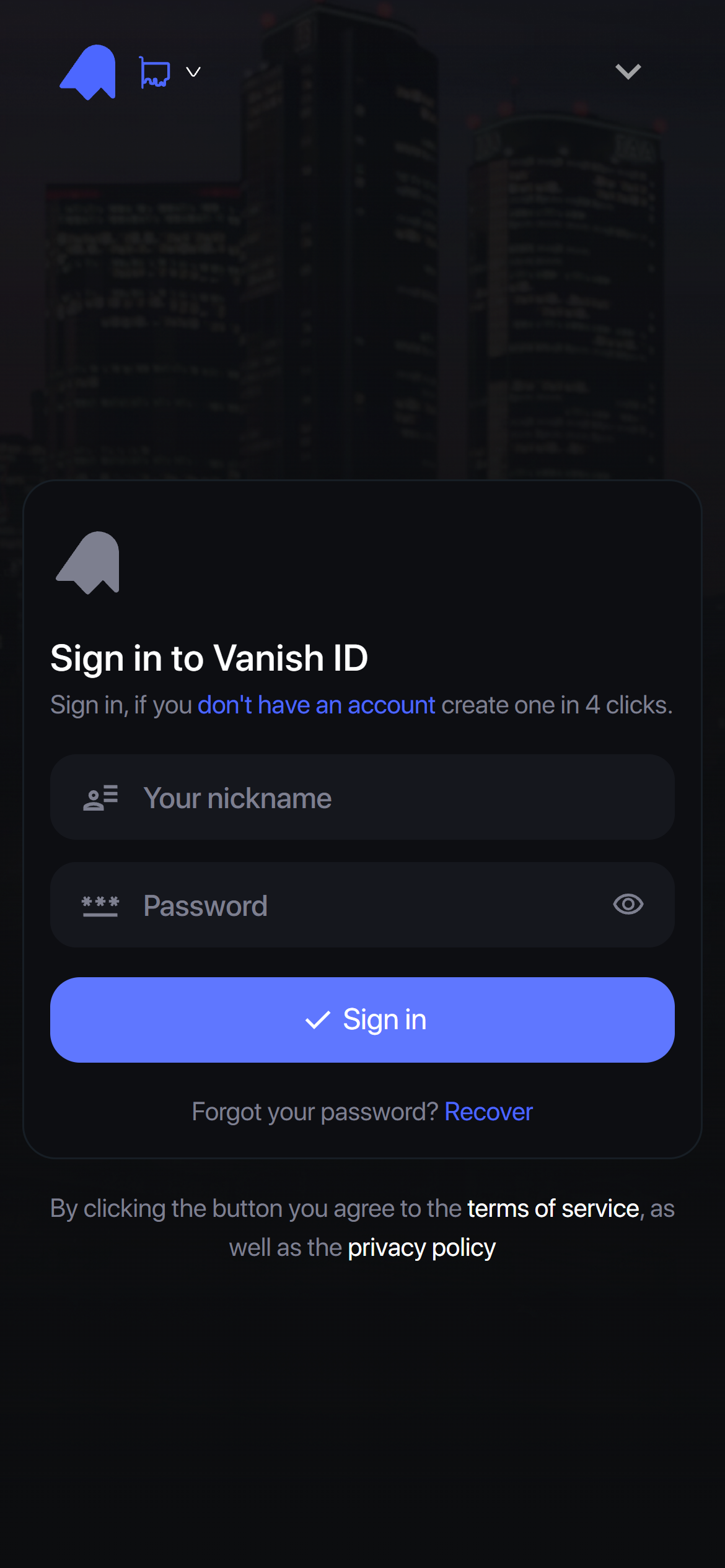Open the privacy policy link

pos(421,1248)
